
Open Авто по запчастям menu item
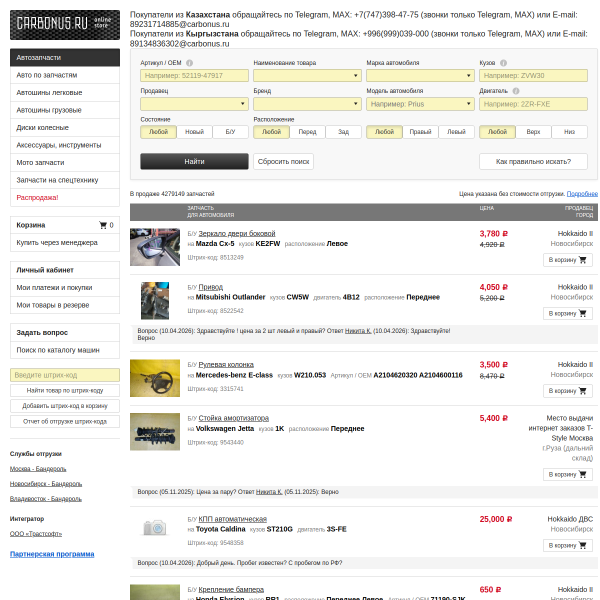65,75
